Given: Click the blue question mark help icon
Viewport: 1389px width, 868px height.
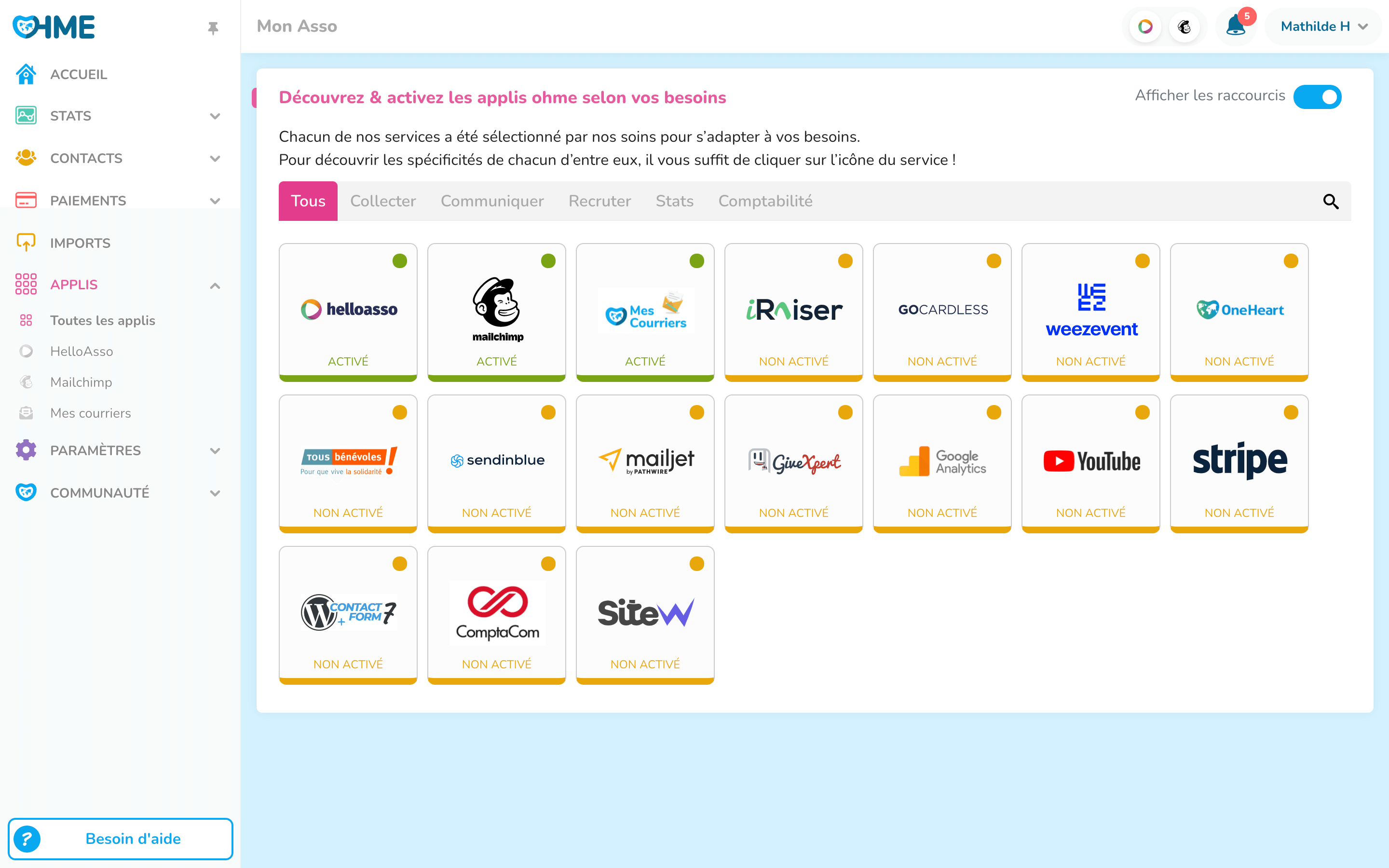Looking at the screenshot, I should click(27, 839).
